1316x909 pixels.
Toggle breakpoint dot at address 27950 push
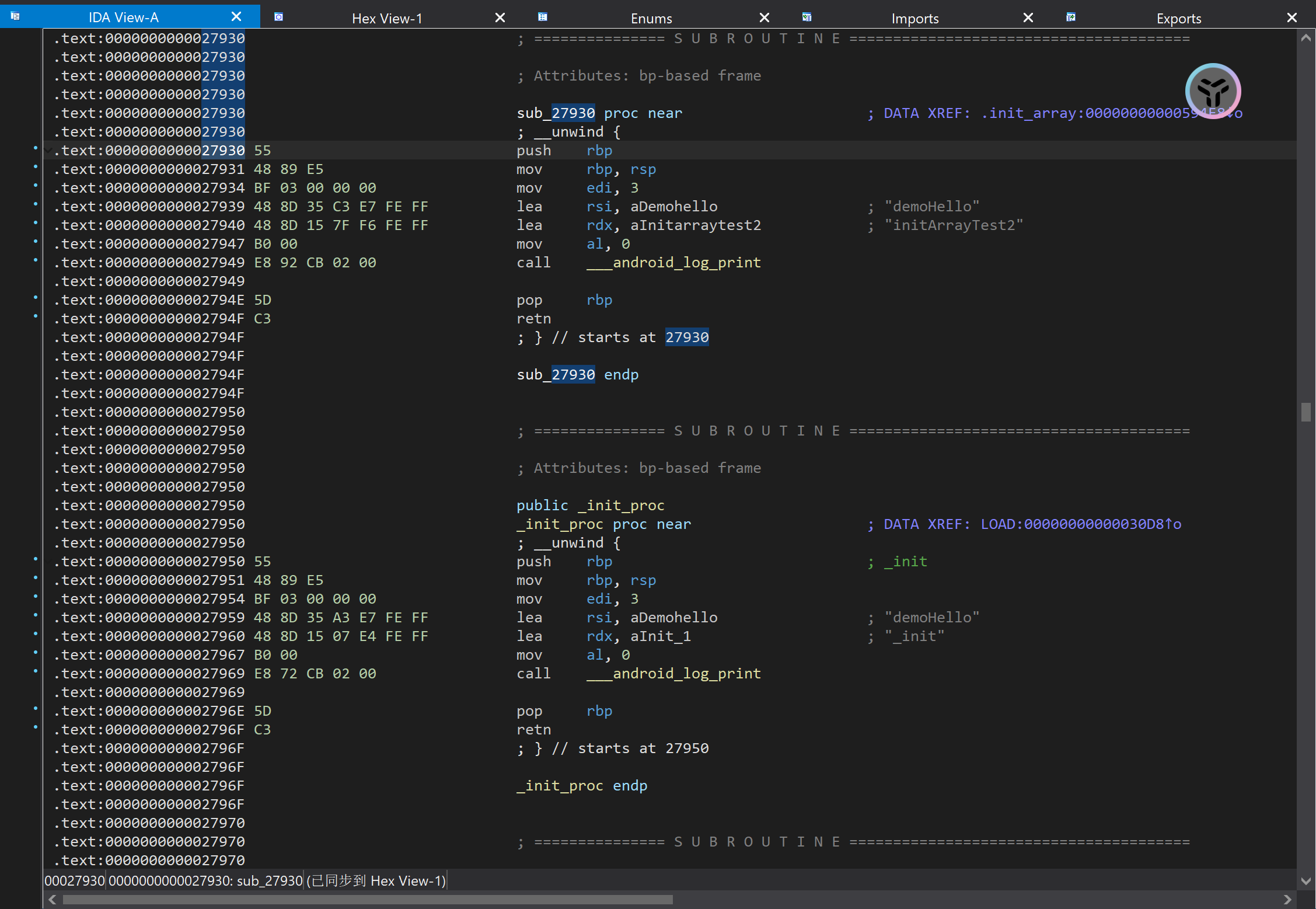(36, 559)
